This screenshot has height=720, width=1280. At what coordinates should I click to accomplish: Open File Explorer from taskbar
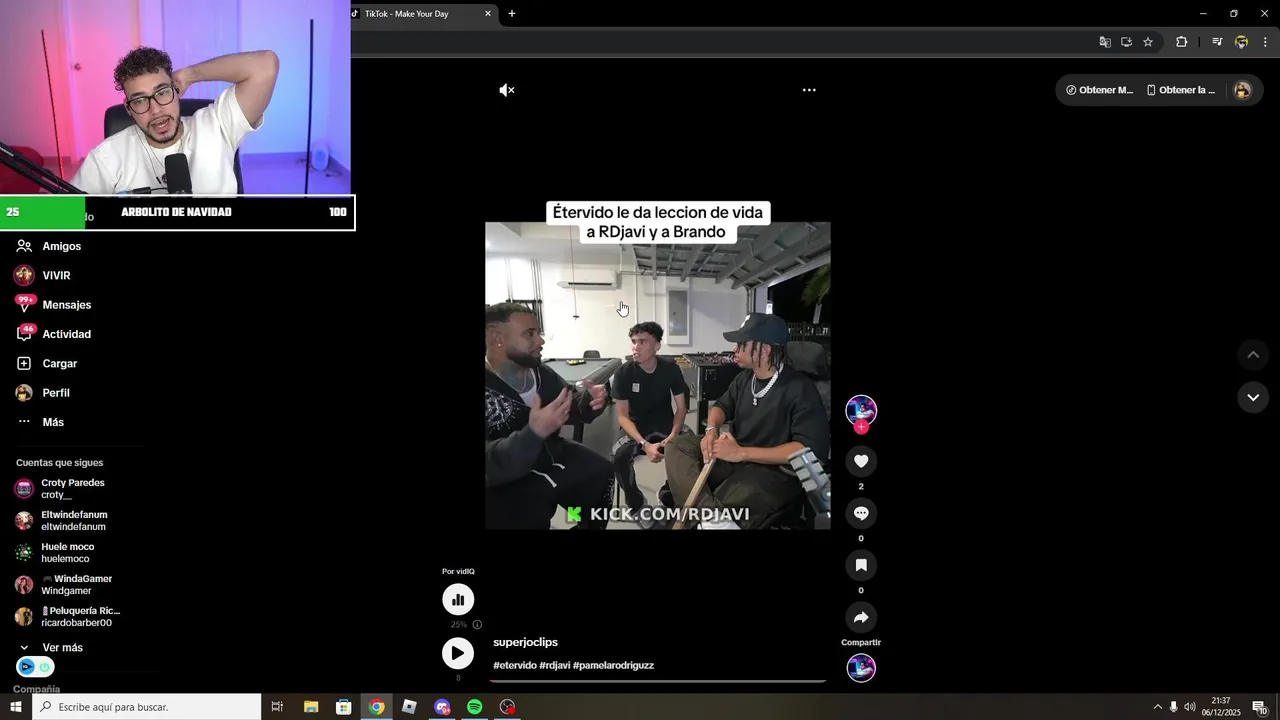[x=311, y=707]
